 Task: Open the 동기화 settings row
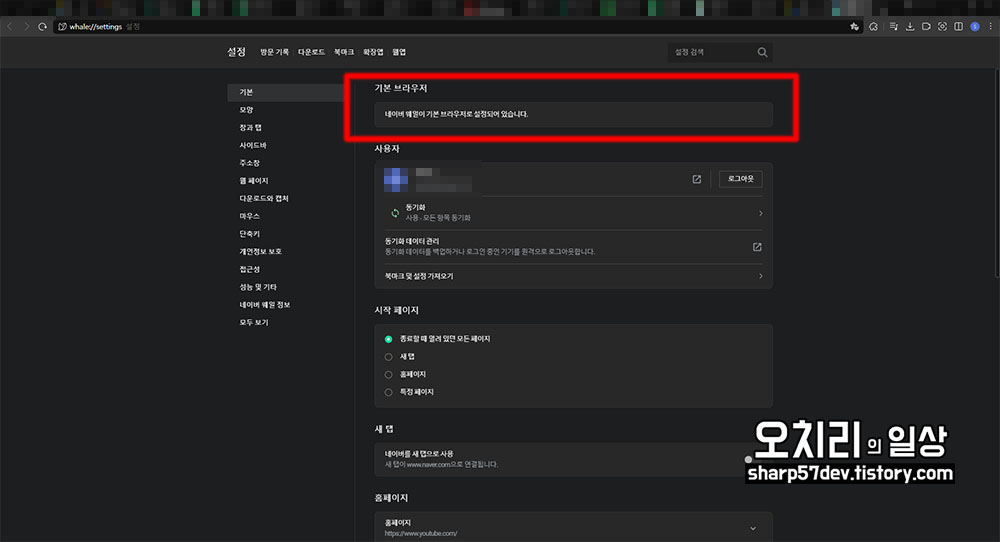pos(573,213)
